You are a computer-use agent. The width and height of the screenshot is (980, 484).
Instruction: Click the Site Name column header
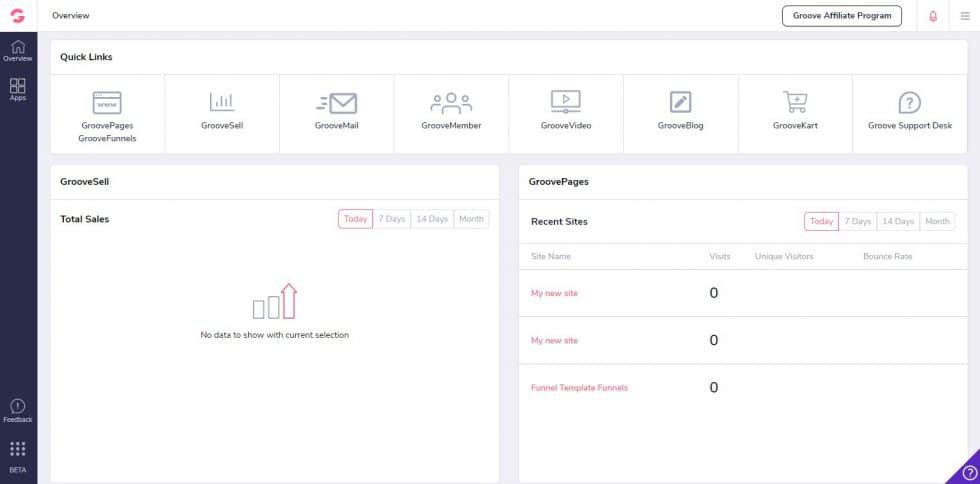pos(551,256)
